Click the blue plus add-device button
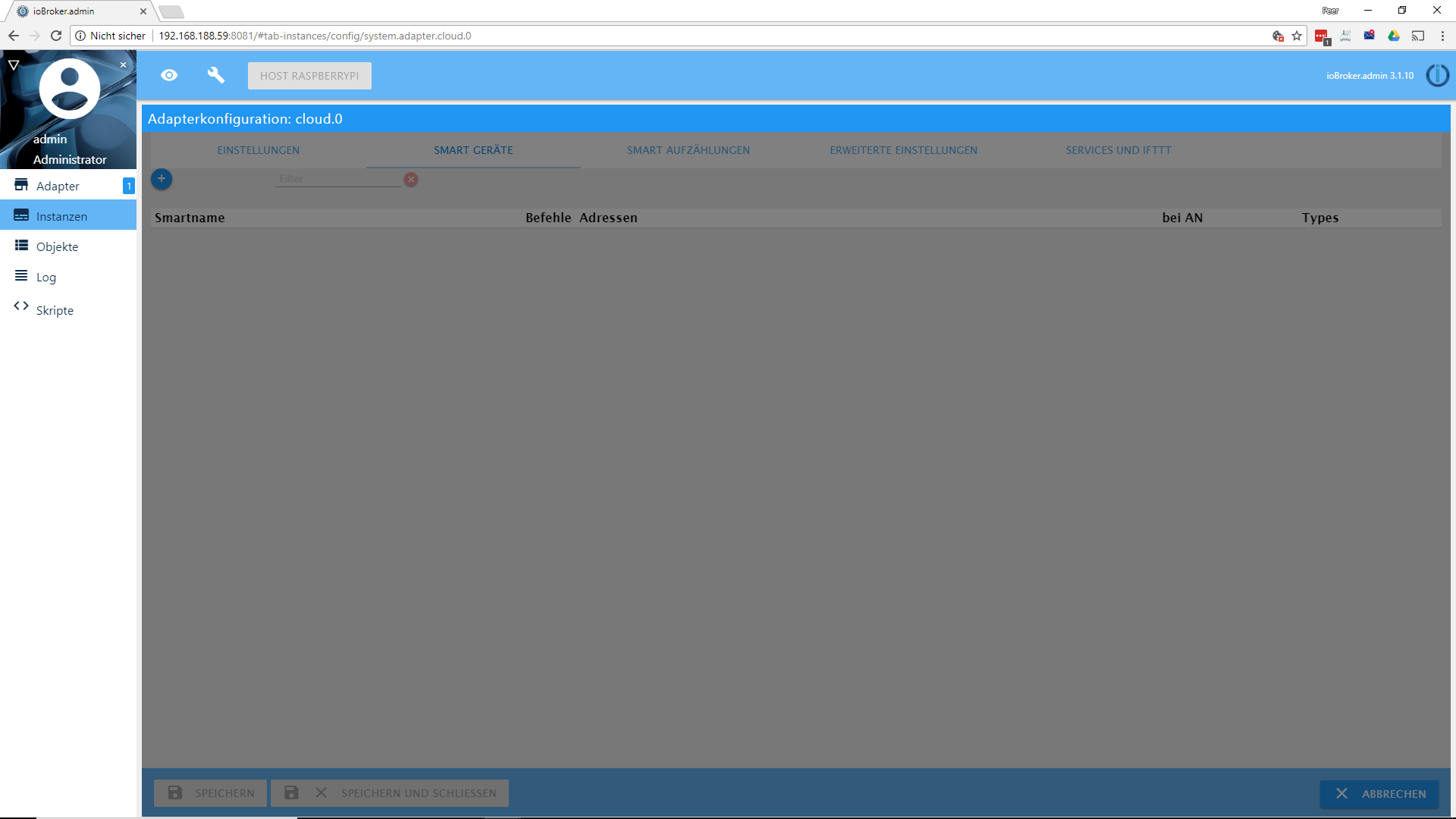 click(x=162, y=179)
